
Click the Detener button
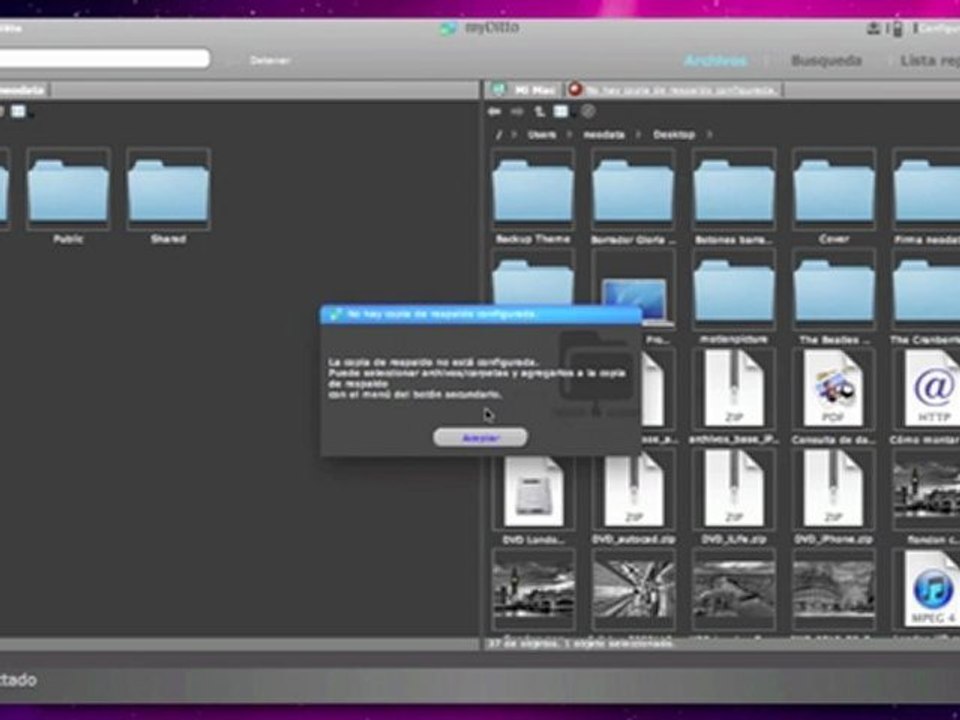270,60
